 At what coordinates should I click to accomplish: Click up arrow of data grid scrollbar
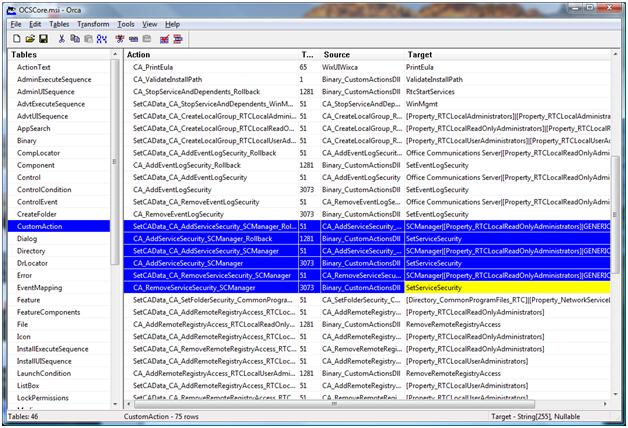coord(615,54)
